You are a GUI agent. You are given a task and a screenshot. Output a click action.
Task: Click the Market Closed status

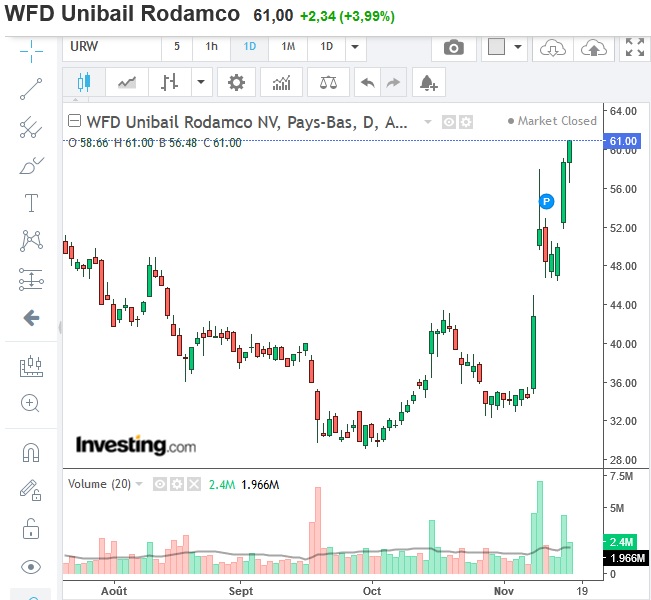(x=553, y=121)
